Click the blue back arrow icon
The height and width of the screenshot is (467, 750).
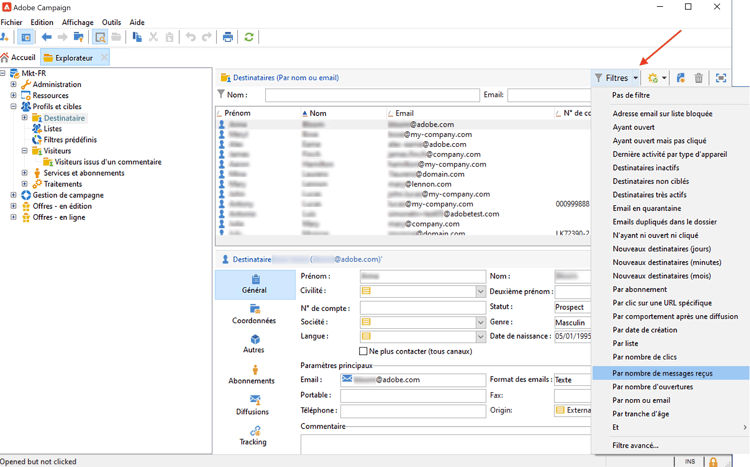point(46,37)
